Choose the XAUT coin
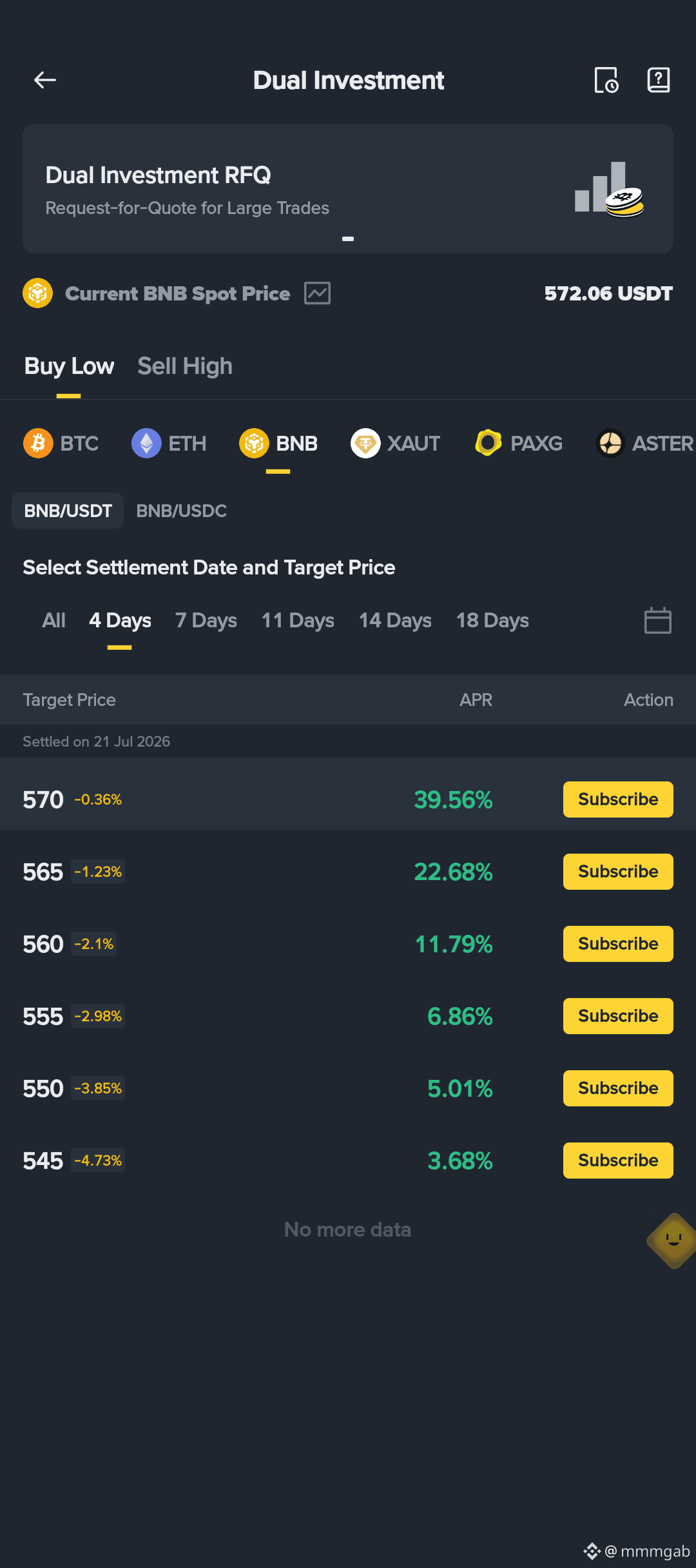 395,444
